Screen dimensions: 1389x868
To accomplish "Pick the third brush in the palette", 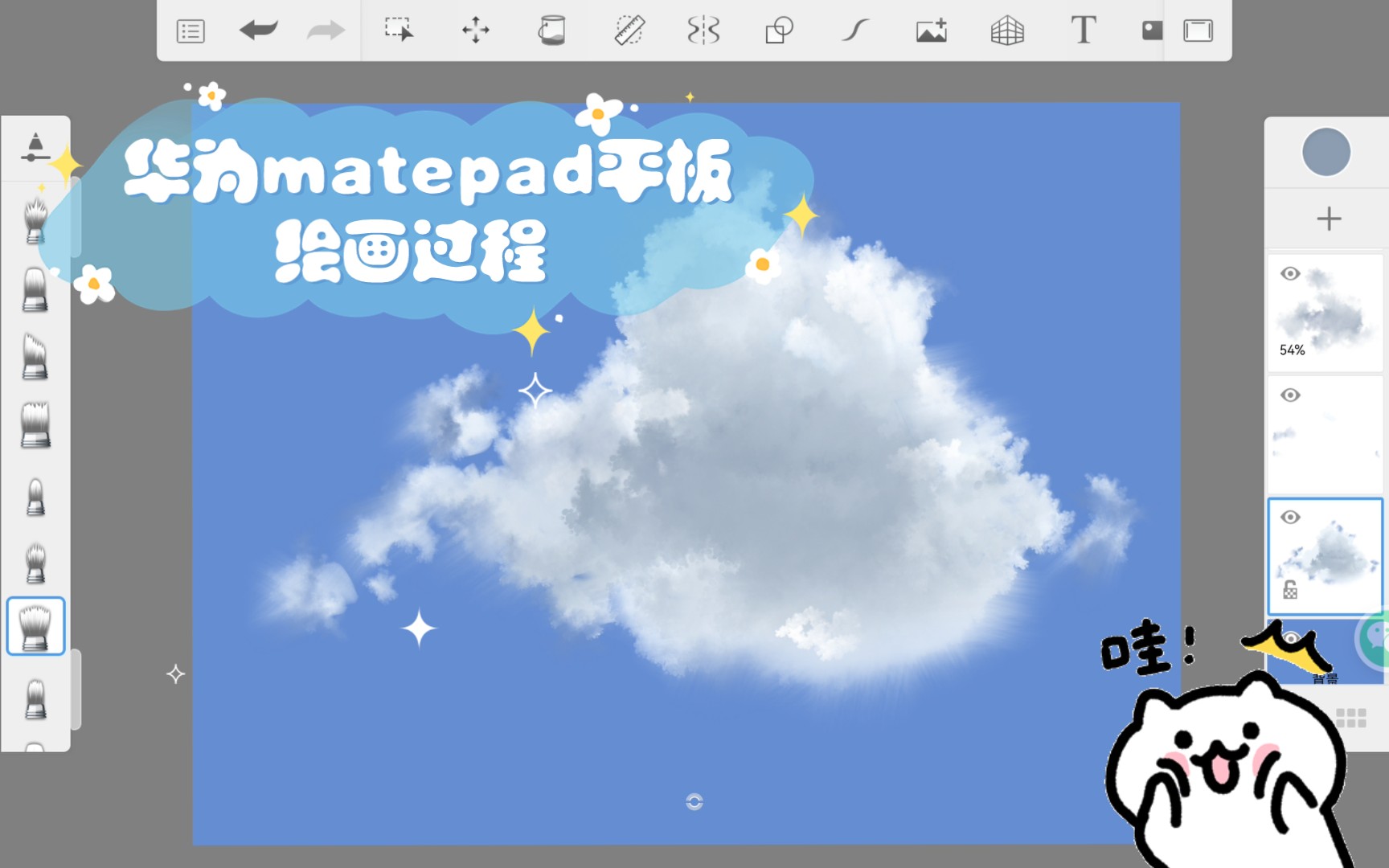I will pyautogui.click(x=35, y=357).
